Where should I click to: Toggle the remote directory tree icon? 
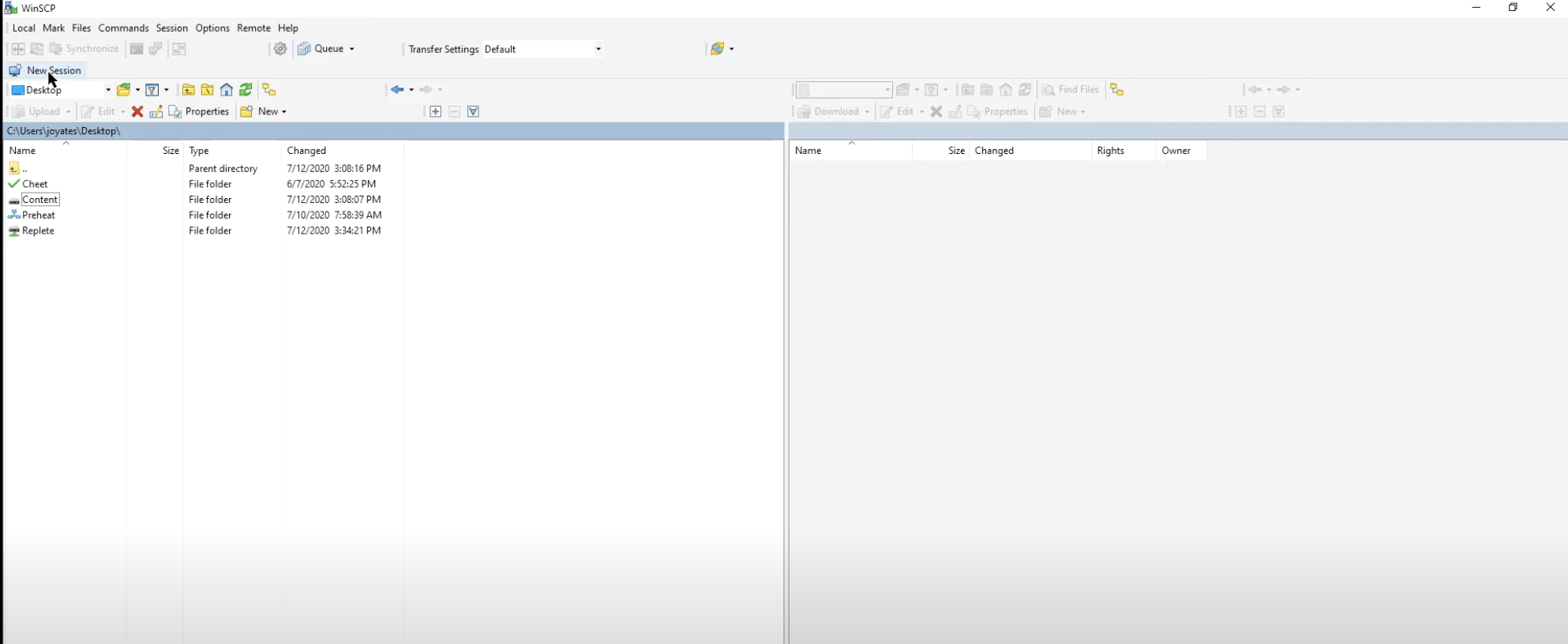(x=1116, y=90)
